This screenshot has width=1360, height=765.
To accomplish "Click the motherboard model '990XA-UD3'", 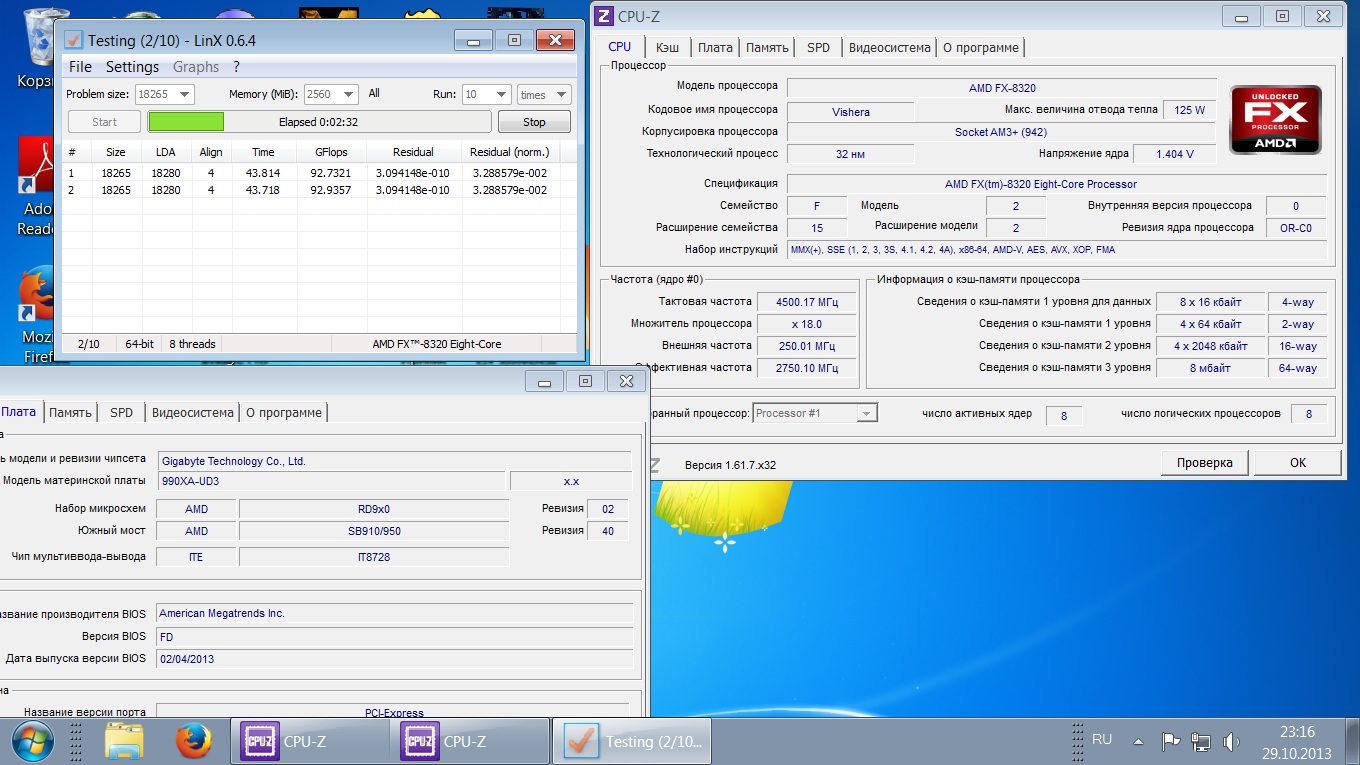I will point(332,481).
